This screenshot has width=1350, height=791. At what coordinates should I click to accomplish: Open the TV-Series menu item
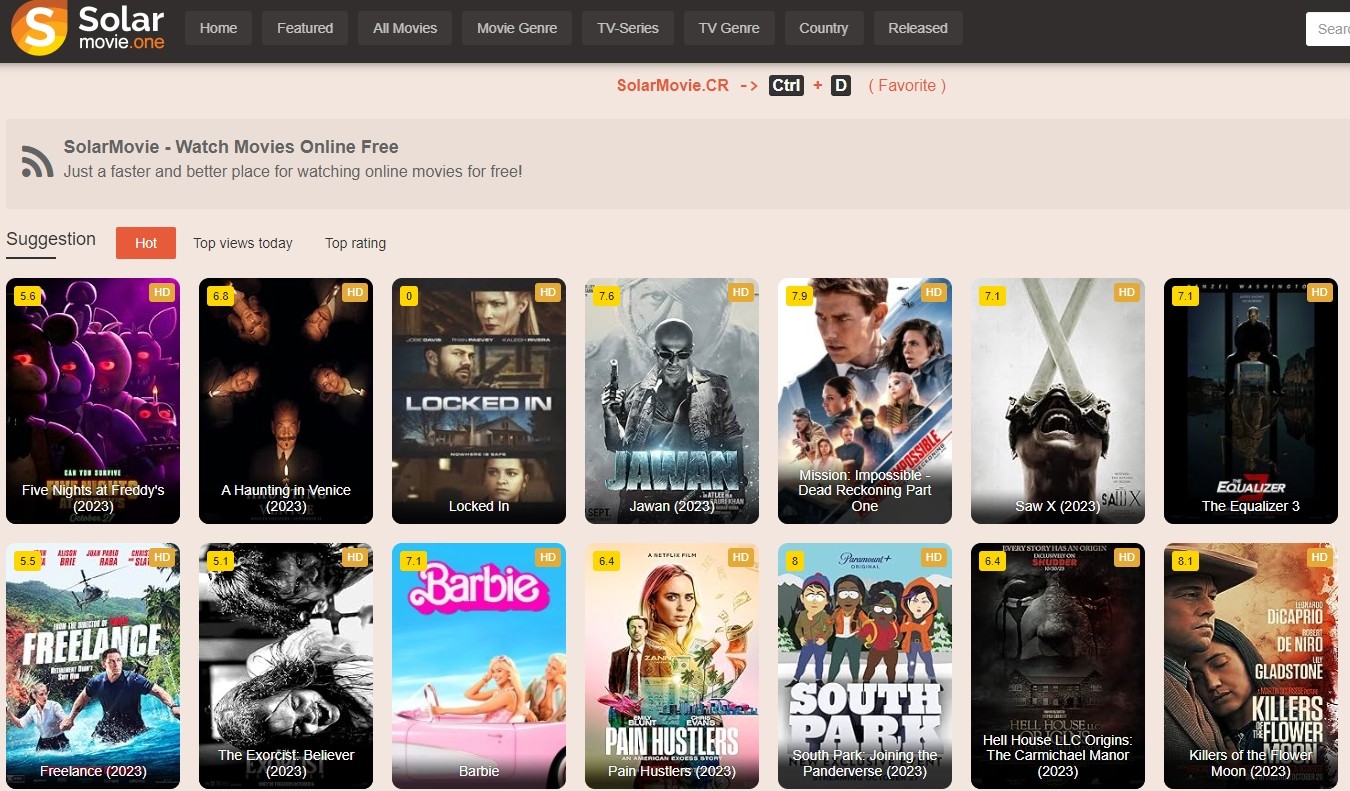(x=628, y=28)
